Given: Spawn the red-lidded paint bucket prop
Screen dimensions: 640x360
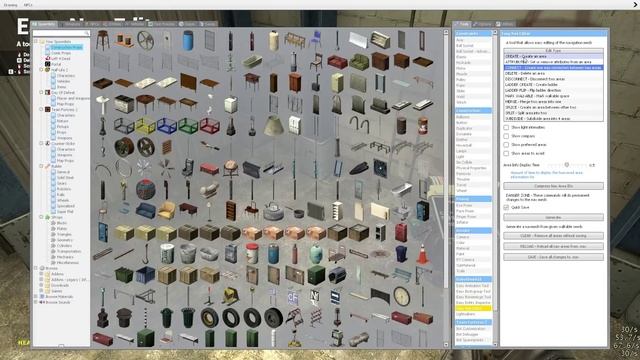Looking at the screenshot, I should point(252,253).
